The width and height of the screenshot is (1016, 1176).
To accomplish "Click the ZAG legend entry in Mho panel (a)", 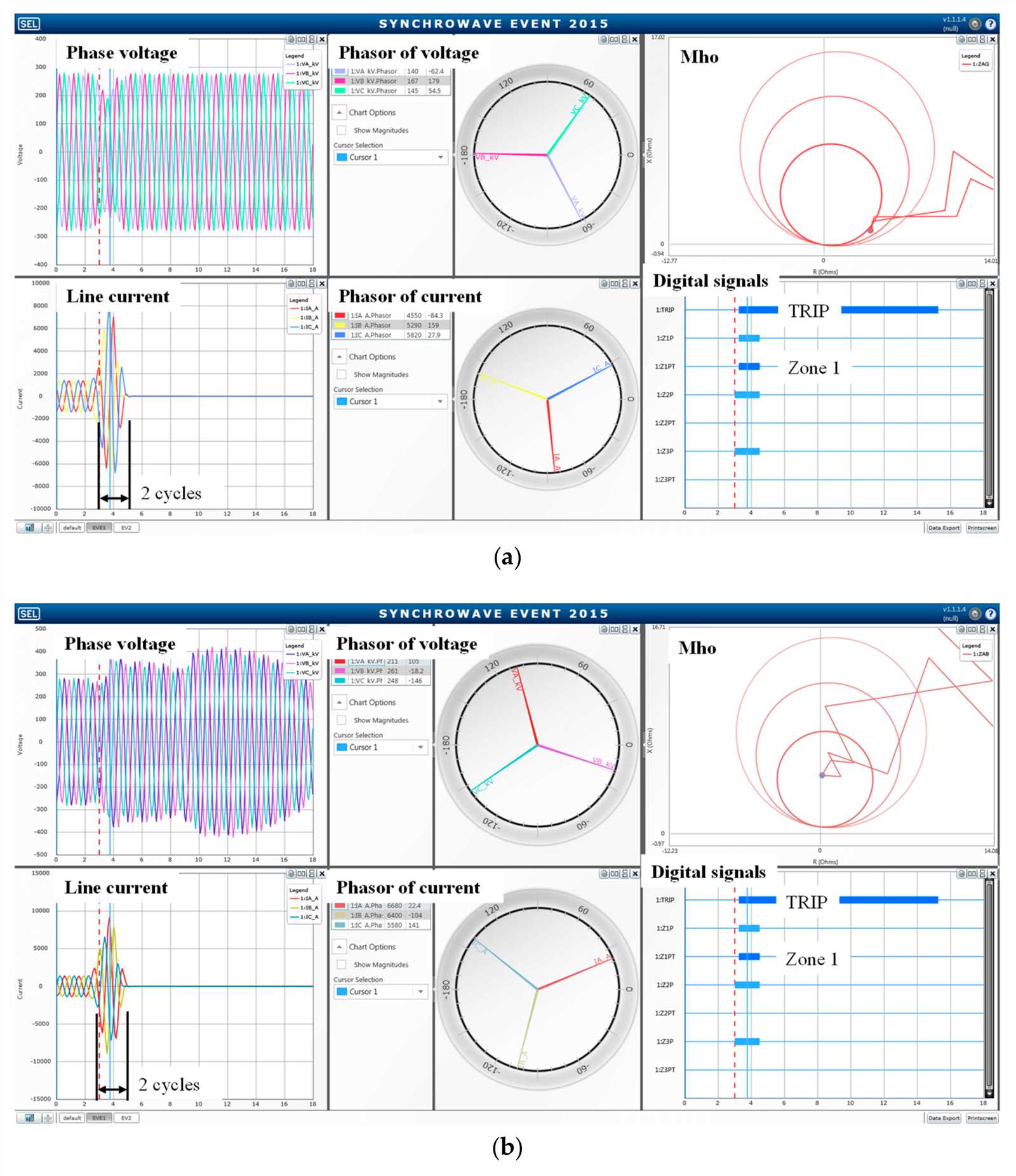I will [975, 64].
